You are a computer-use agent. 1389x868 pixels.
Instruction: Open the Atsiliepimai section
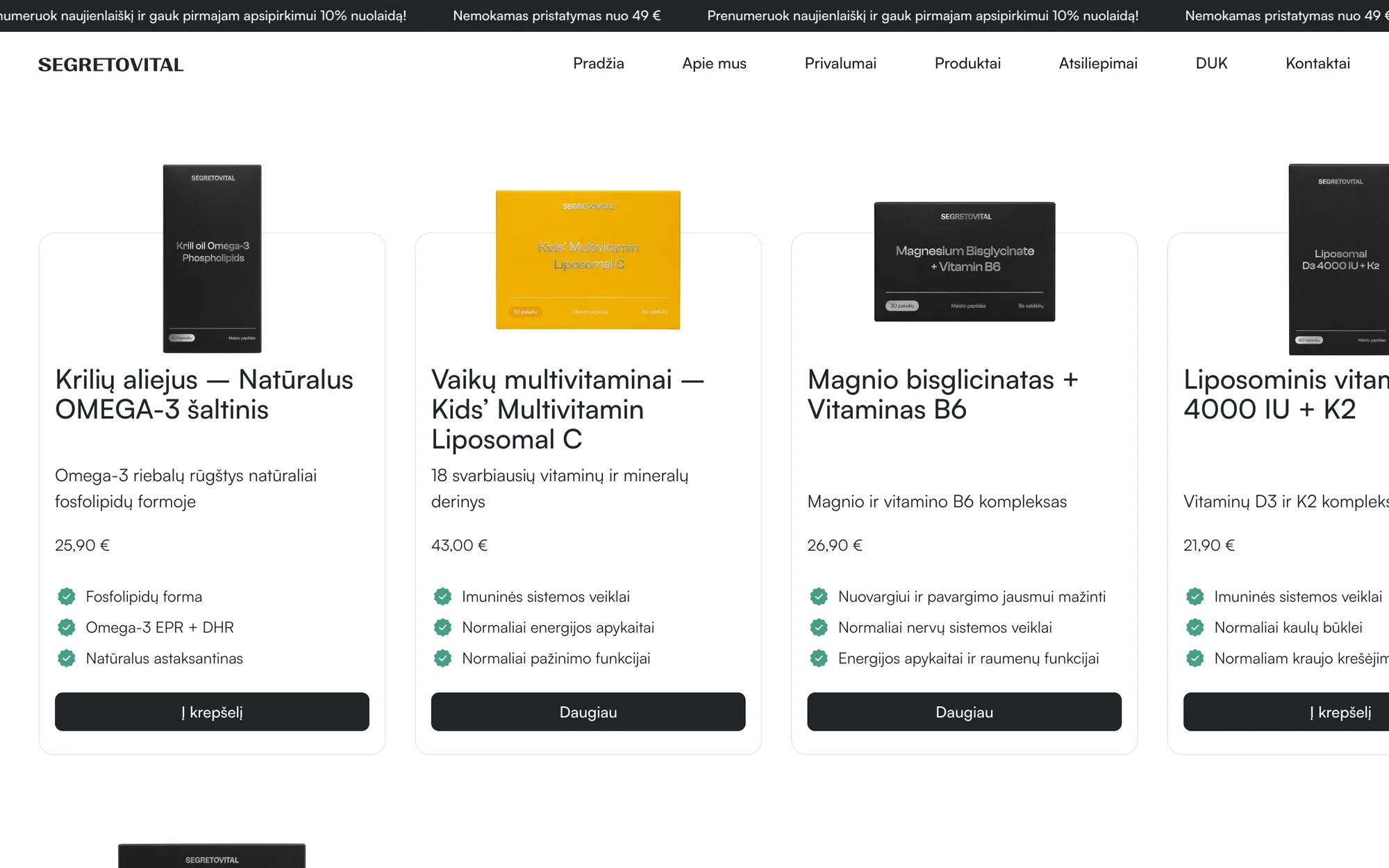(x=1098, y=63)
